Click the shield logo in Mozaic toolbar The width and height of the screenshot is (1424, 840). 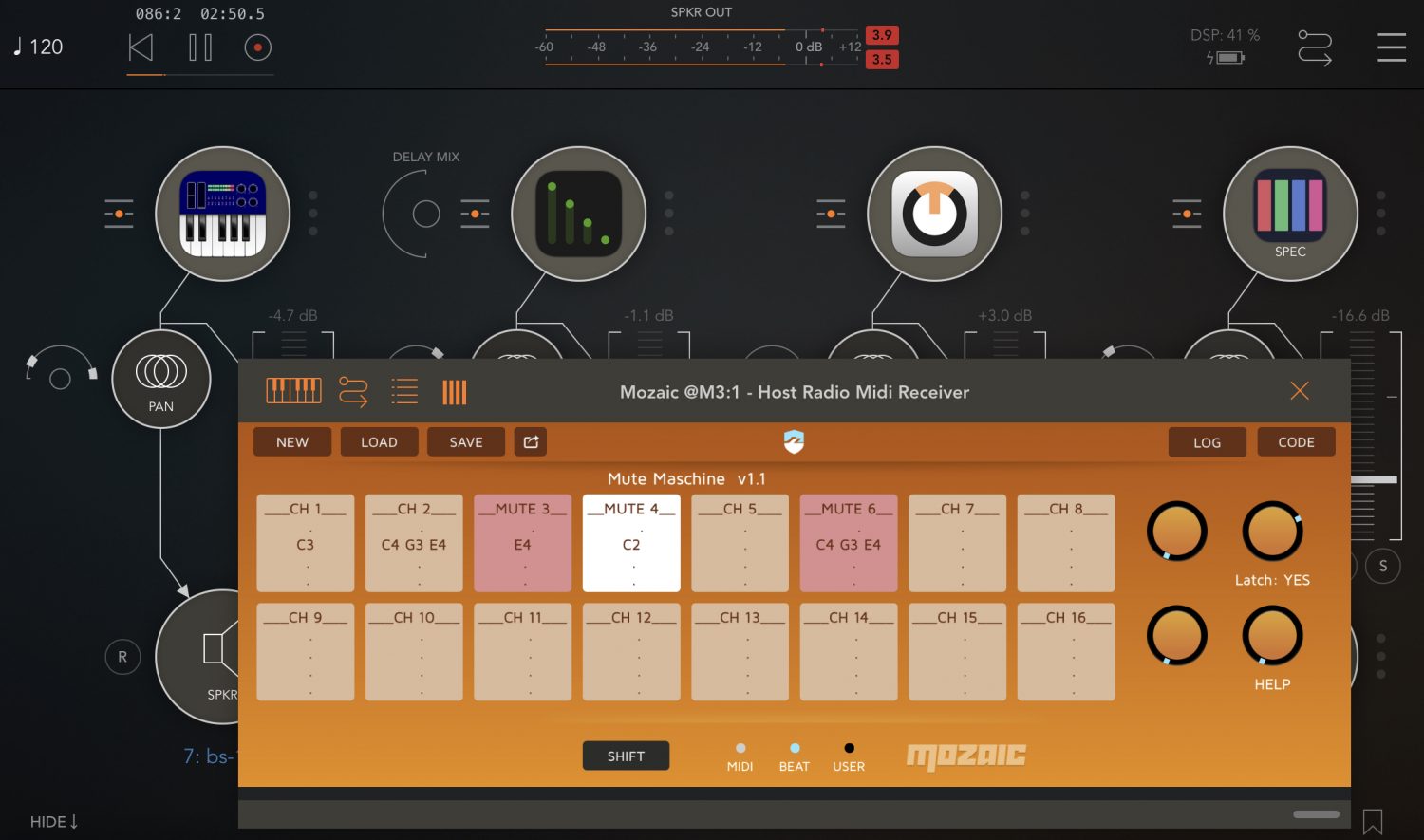[794, 441]
